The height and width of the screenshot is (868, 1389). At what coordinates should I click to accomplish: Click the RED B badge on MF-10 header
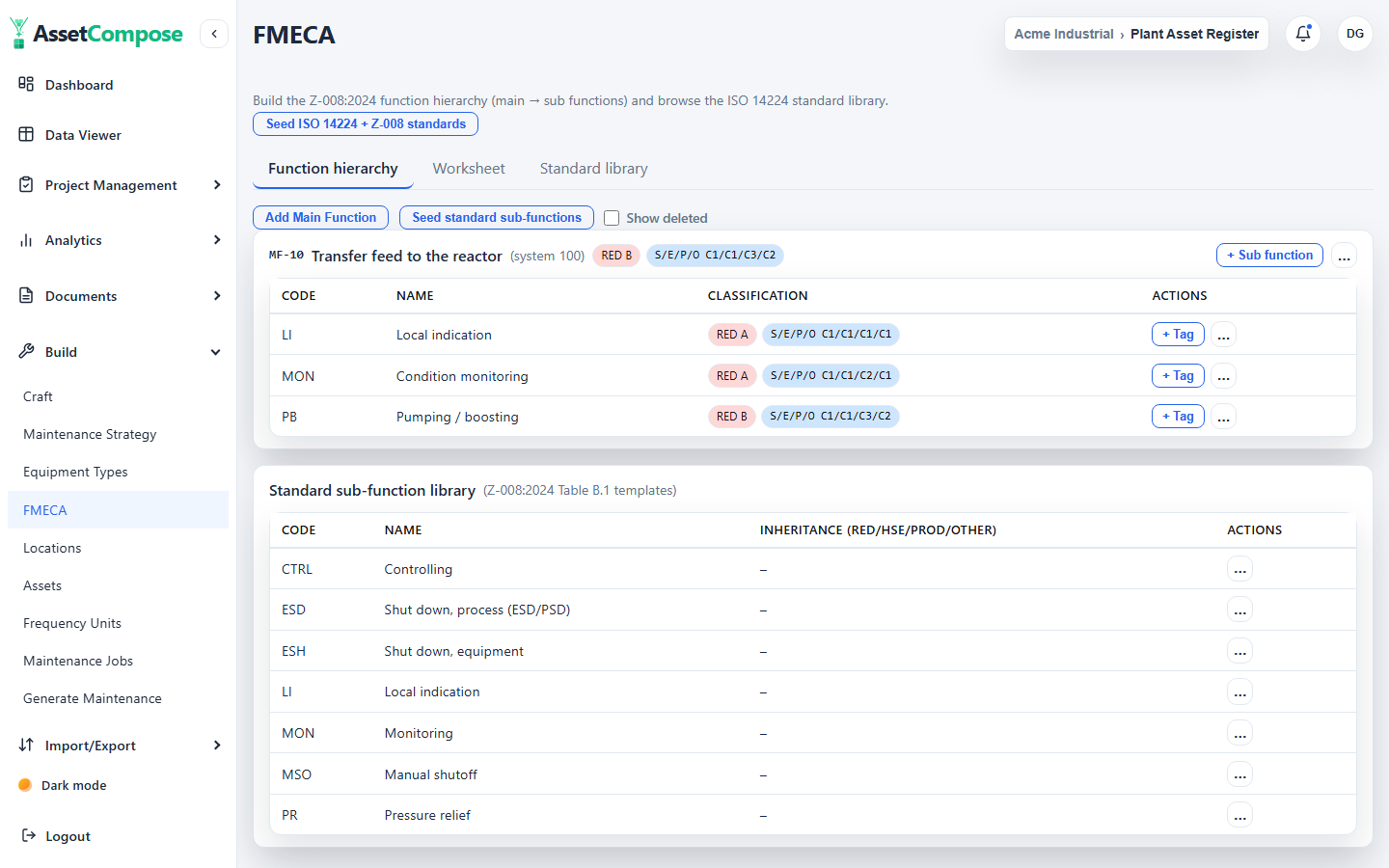point(616,256)
